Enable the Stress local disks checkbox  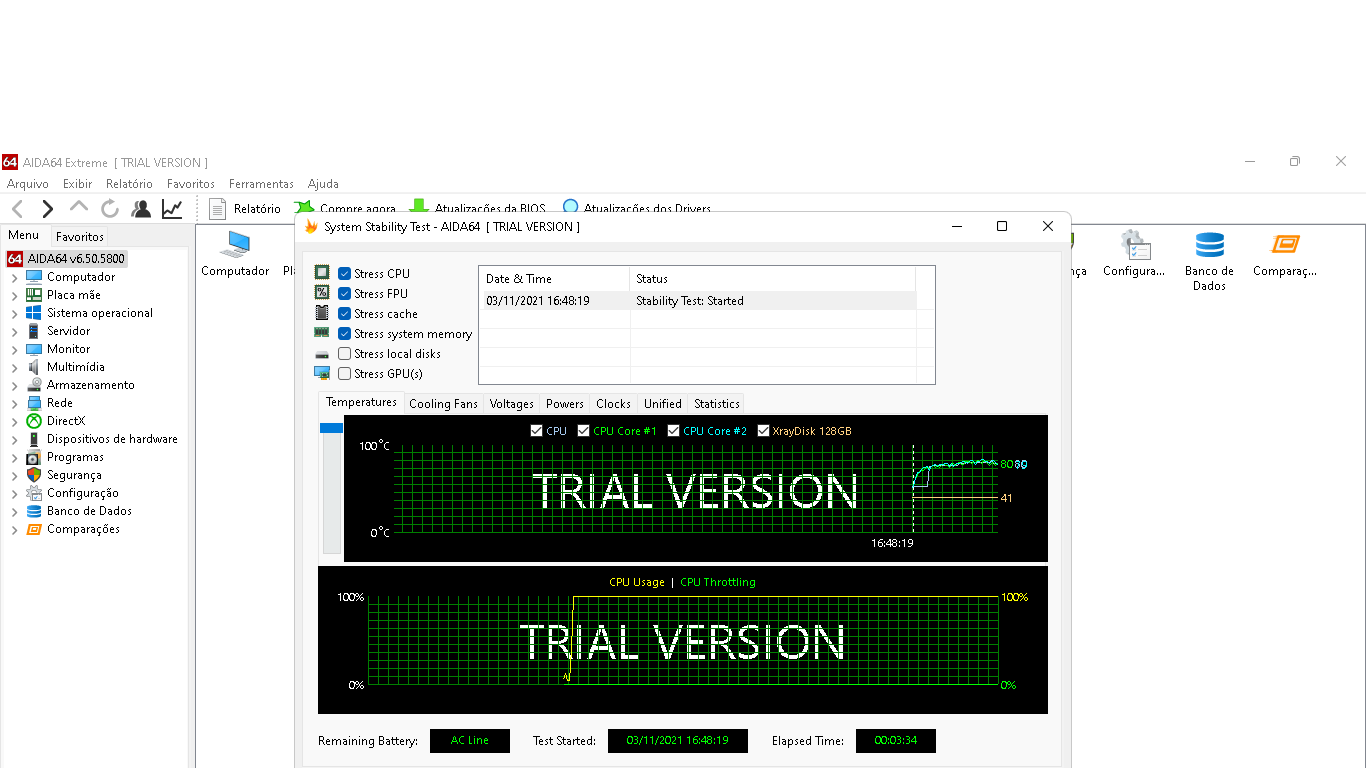tap(345, 354)
